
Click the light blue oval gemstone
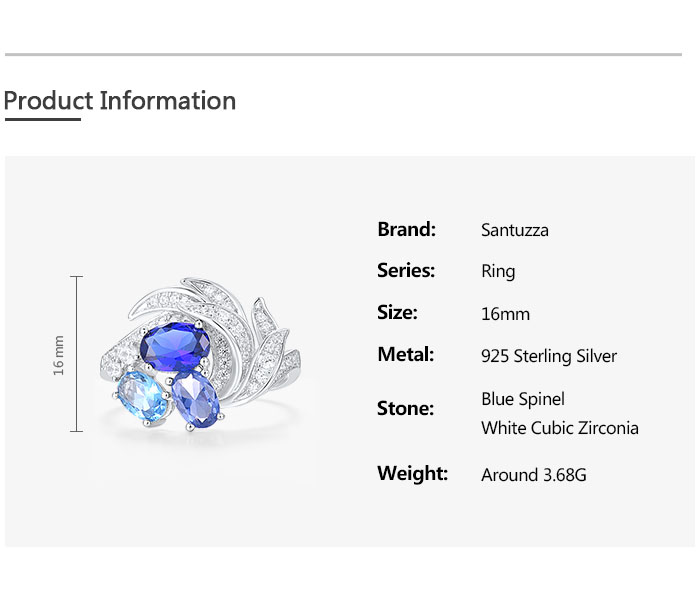pyautogui.click(x=141, y=396)
